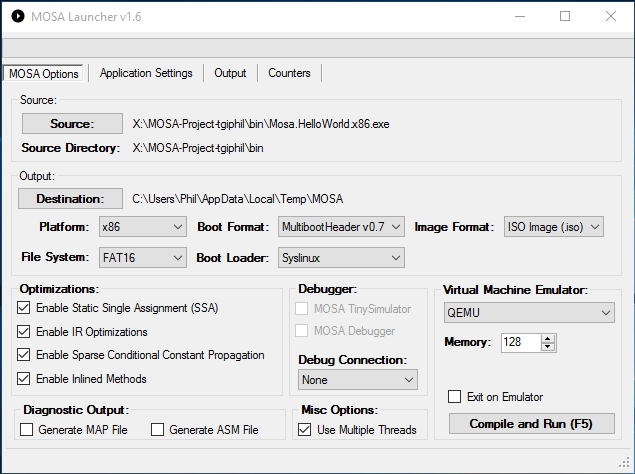The width and height of the screenshot is (635, 474).
Task: Click the Destination button
Action: pos(70,199)
